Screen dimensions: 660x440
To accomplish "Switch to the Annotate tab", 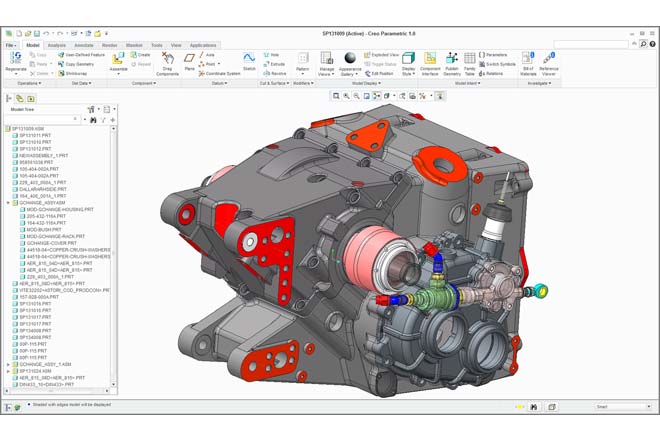I will coord(84,45).
